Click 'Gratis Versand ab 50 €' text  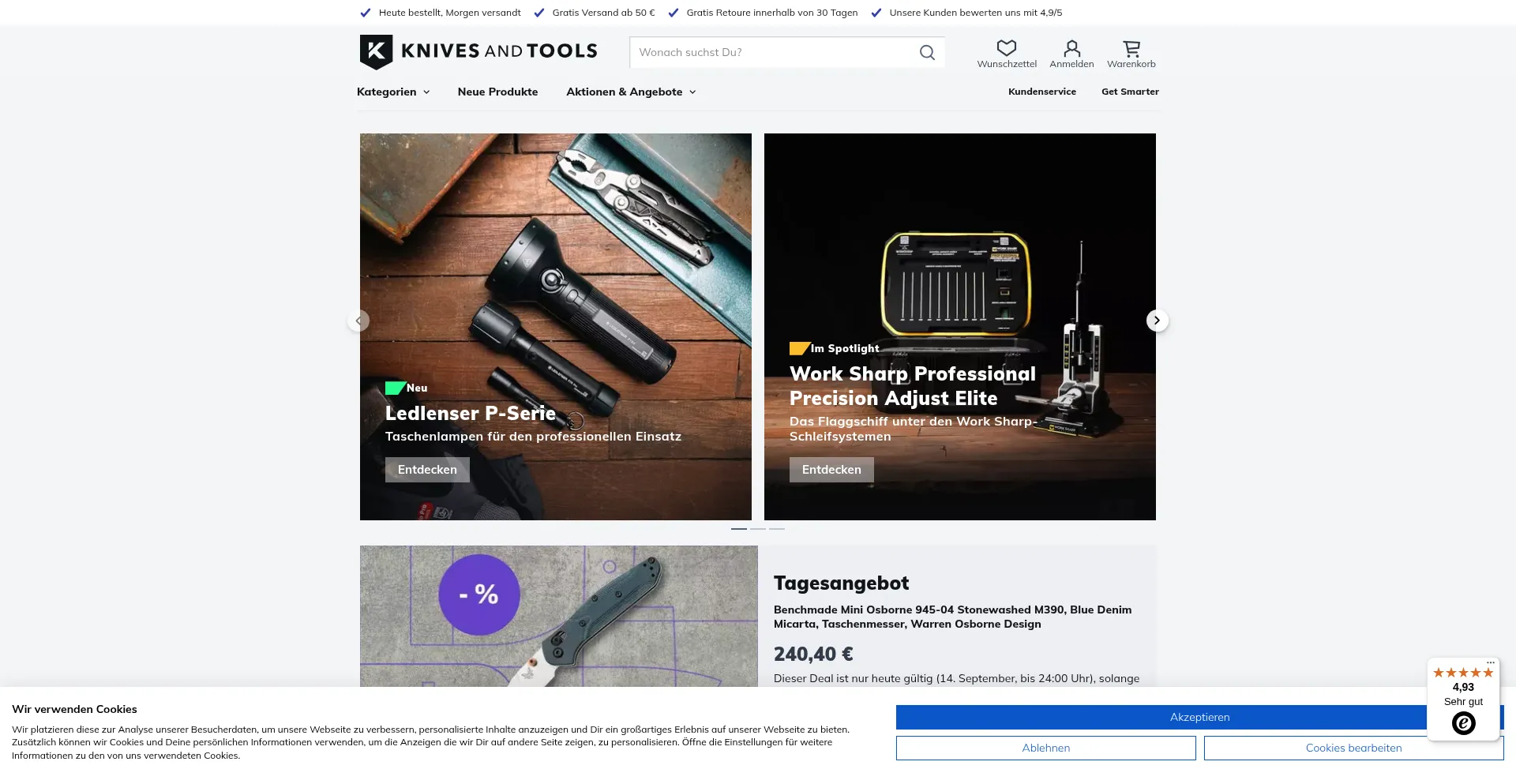click(x=603, y=13)
